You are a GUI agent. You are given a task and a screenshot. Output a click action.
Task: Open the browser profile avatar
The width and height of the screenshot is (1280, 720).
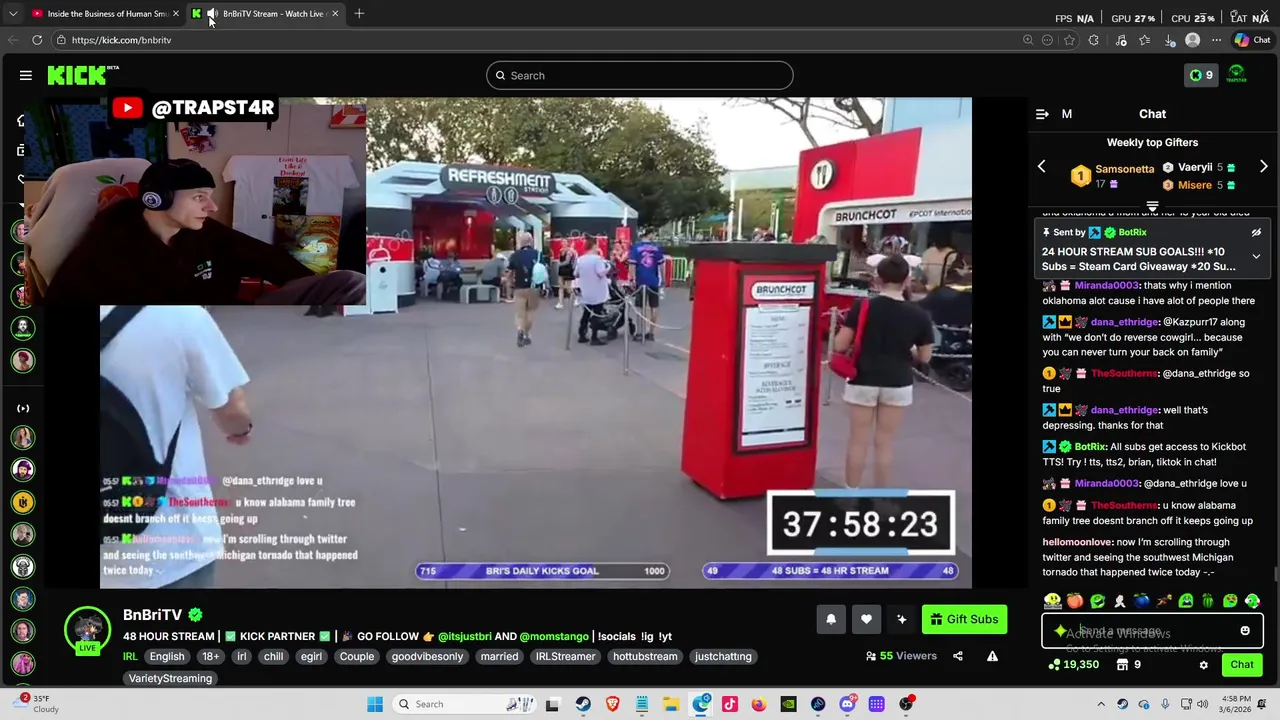[x=1192, y=40]
